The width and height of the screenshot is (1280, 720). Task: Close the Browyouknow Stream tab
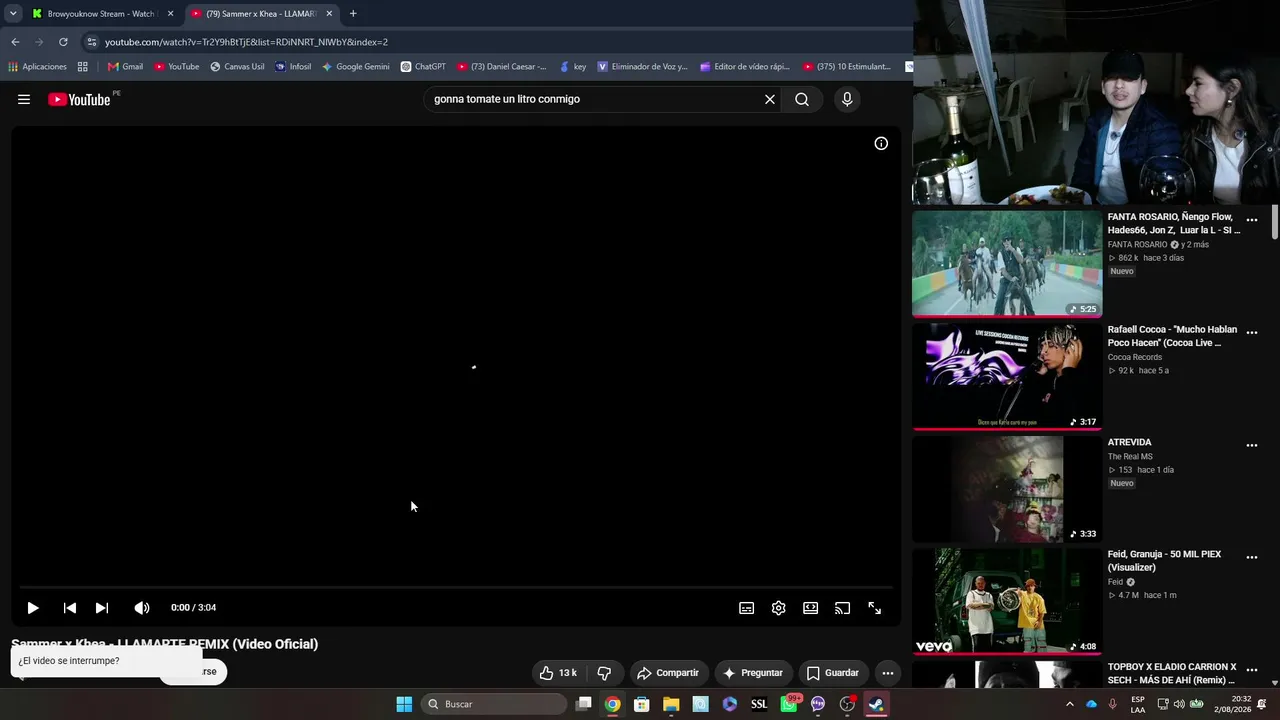tap(170, 14)
